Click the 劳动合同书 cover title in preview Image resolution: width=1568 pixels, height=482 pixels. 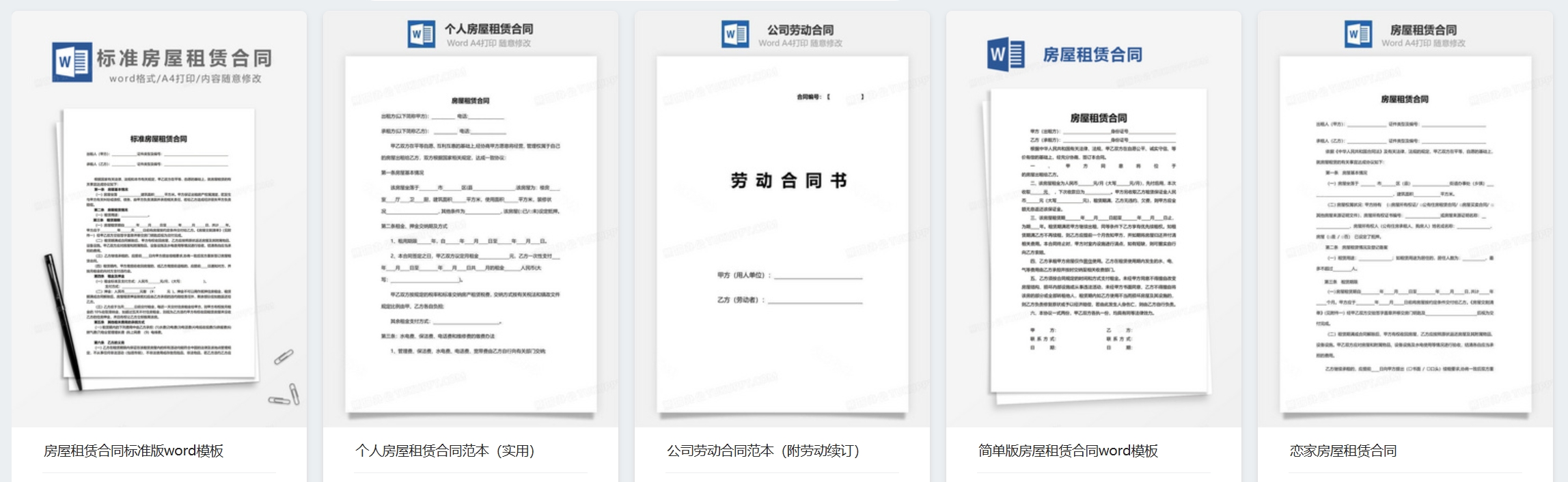click(x=788, y=181)
